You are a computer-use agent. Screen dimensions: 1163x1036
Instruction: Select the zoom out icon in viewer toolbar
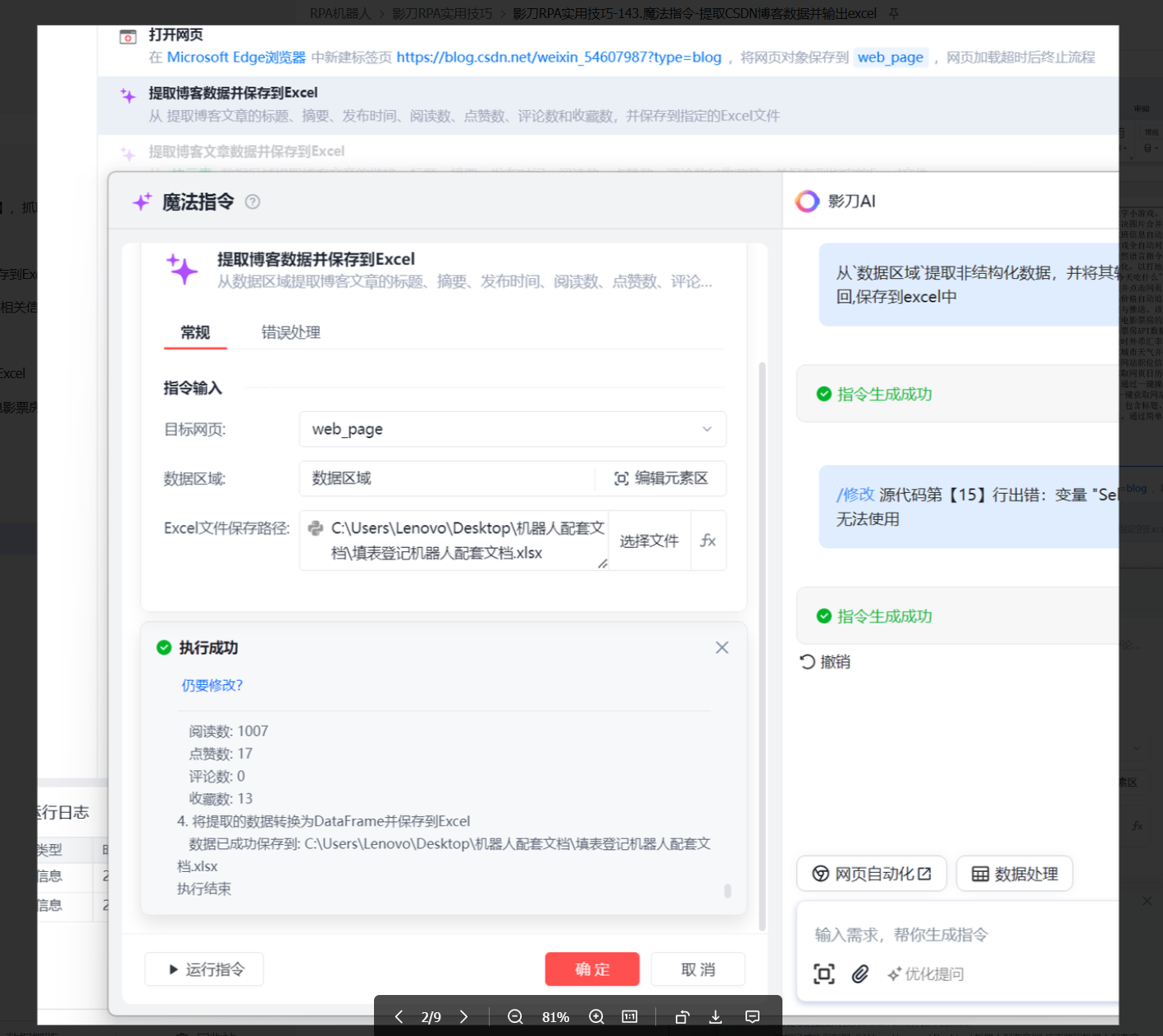[515, 1016]
